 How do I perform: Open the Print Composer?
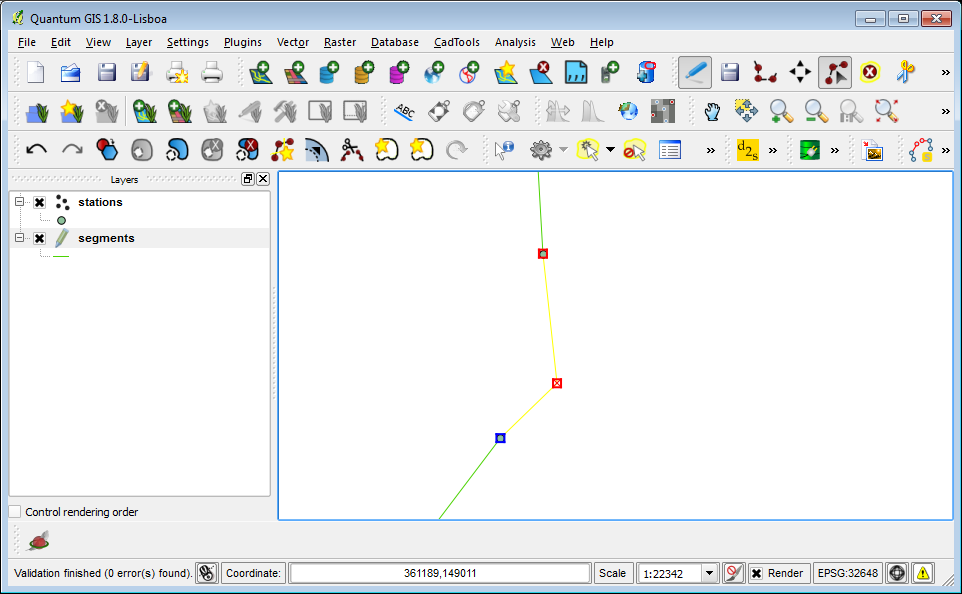click(177, 71)
